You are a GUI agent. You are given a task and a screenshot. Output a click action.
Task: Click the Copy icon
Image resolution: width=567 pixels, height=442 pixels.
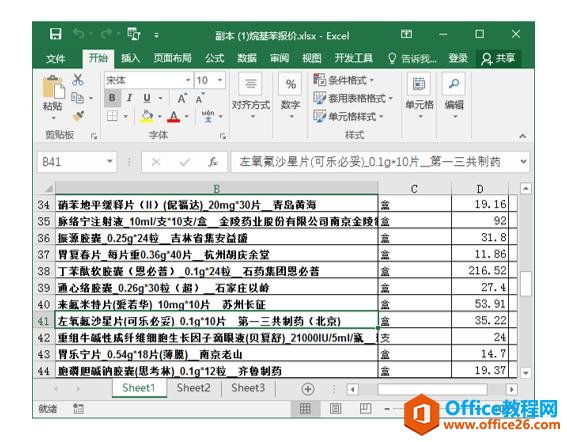point(77,97)
